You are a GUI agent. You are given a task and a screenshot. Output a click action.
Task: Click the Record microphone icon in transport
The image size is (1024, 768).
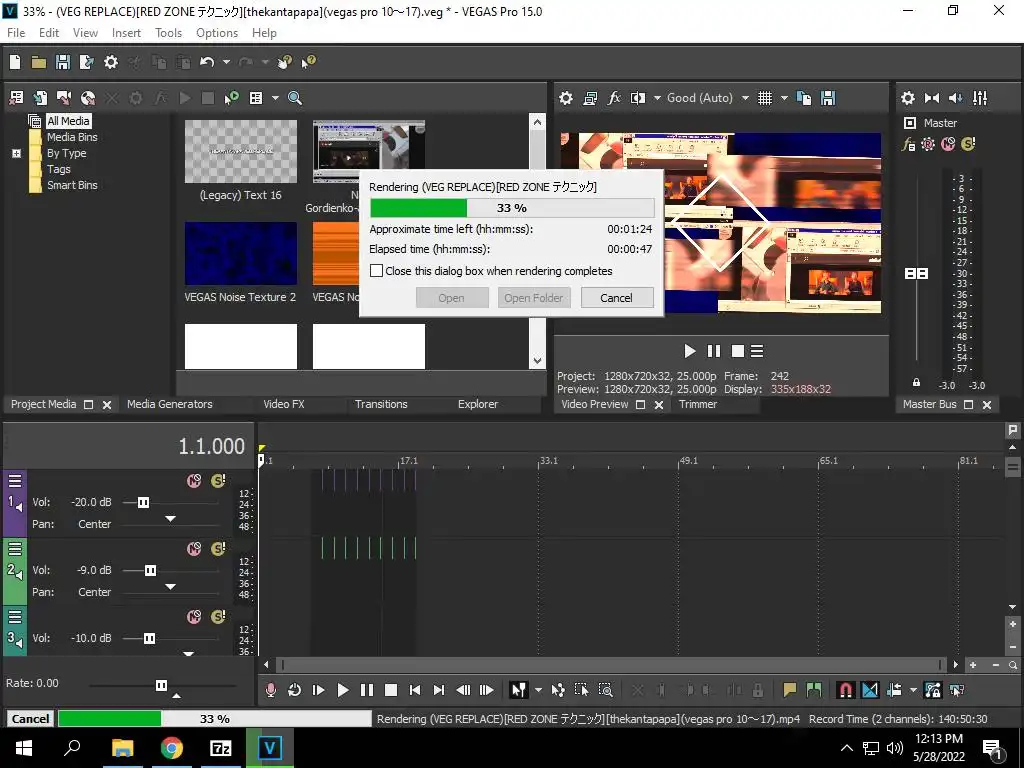[x=270, y=690]
